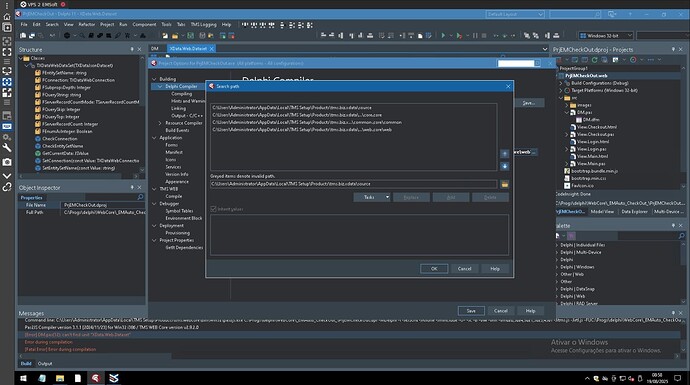
Task: Close the XData.Web.Dataset editor tab
Action: coord(212,49)
